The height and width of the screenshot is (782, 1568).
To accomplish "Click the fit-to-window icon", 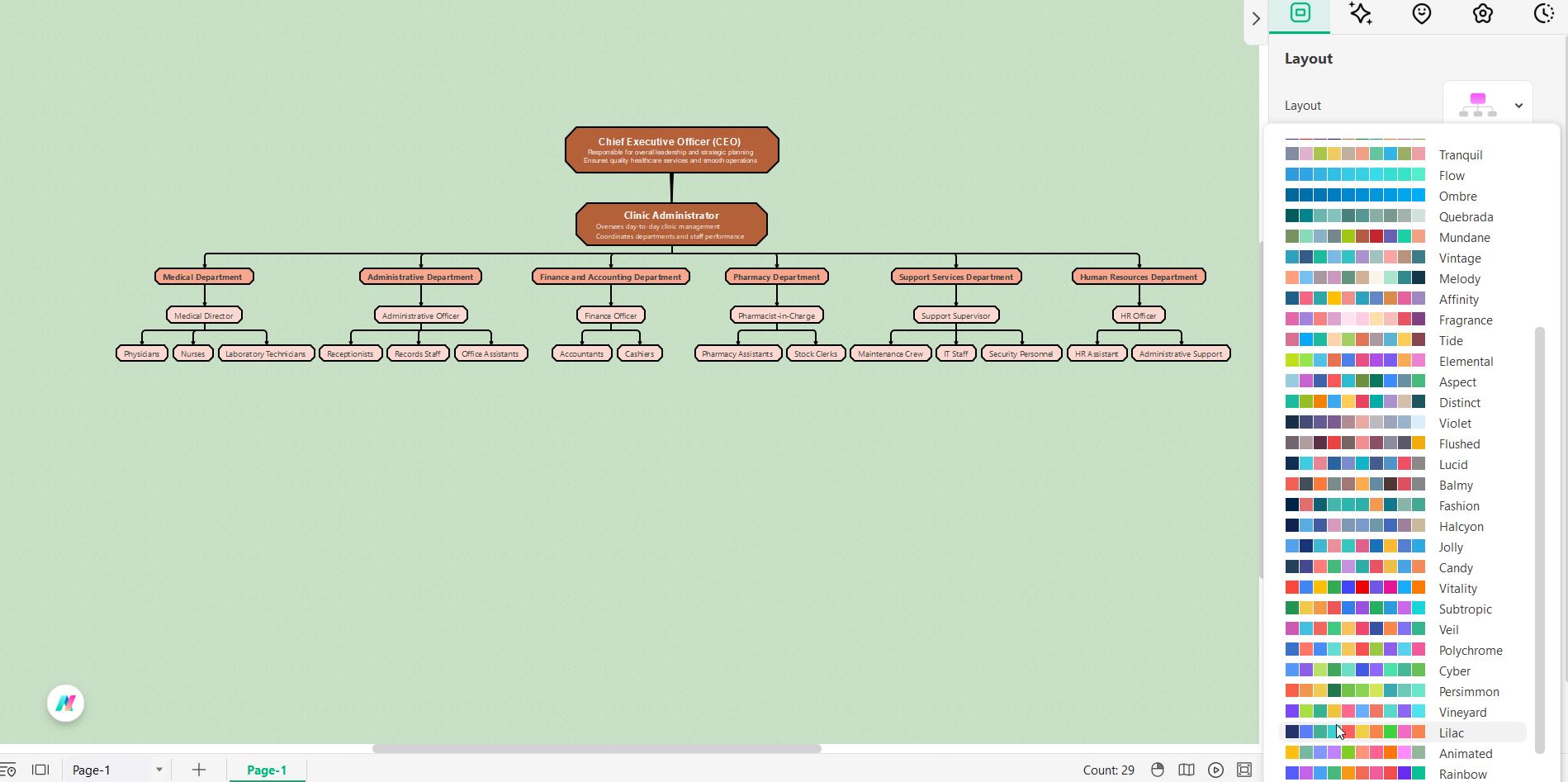I will 1244,770.
